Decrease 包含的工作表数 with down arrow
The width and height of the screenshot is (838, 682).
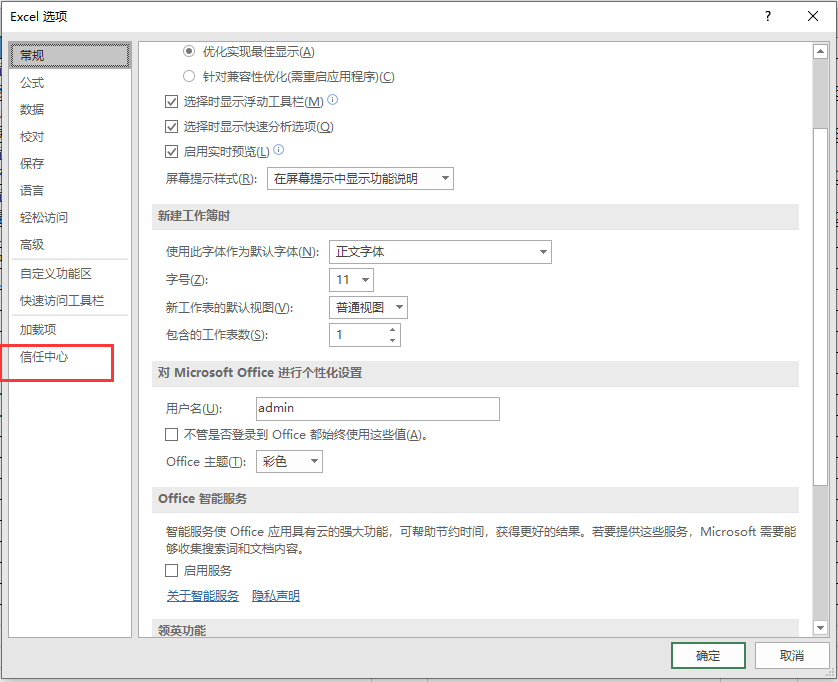pos(392,340)
